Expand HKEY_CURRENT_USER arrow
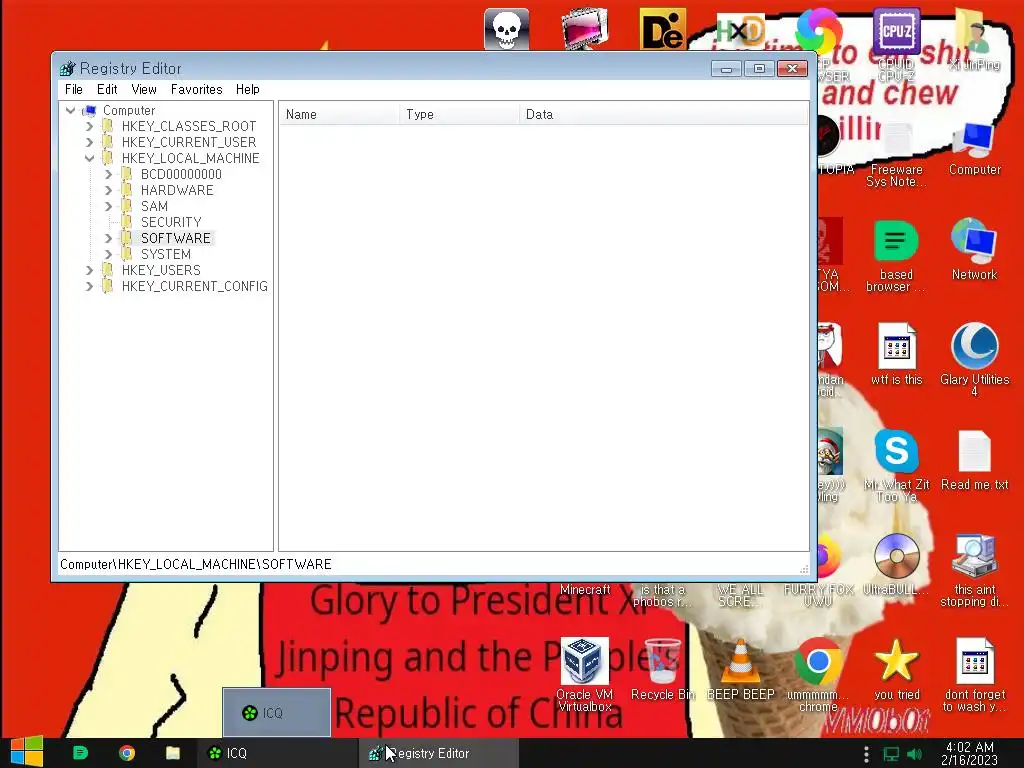The height and width of the screenshot is (768, 1024). [x=89, y=142]
